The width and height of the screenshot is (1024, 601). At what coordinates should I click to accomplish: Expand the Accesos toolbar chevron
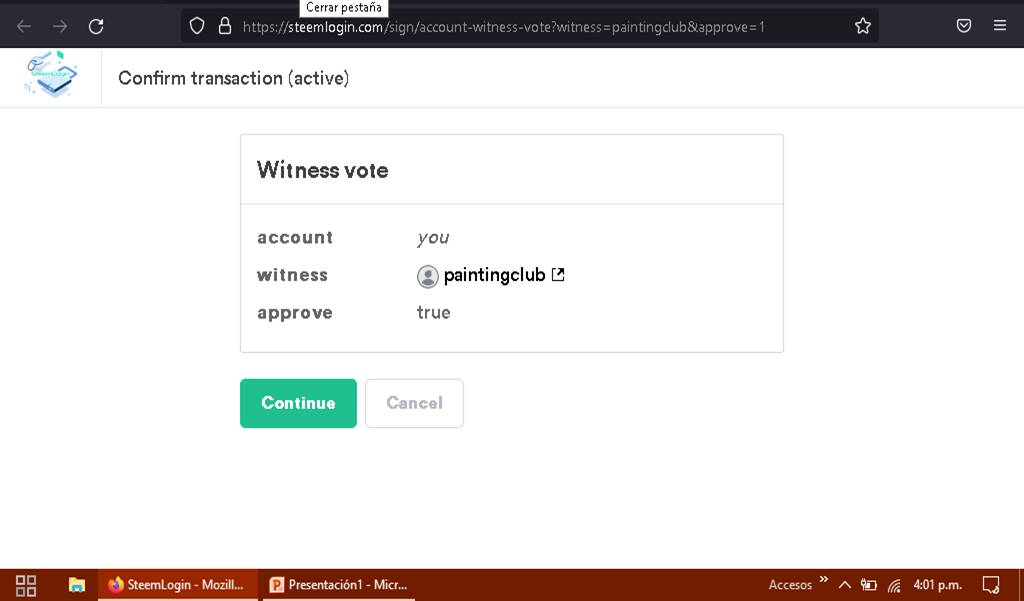coord(824,579)
